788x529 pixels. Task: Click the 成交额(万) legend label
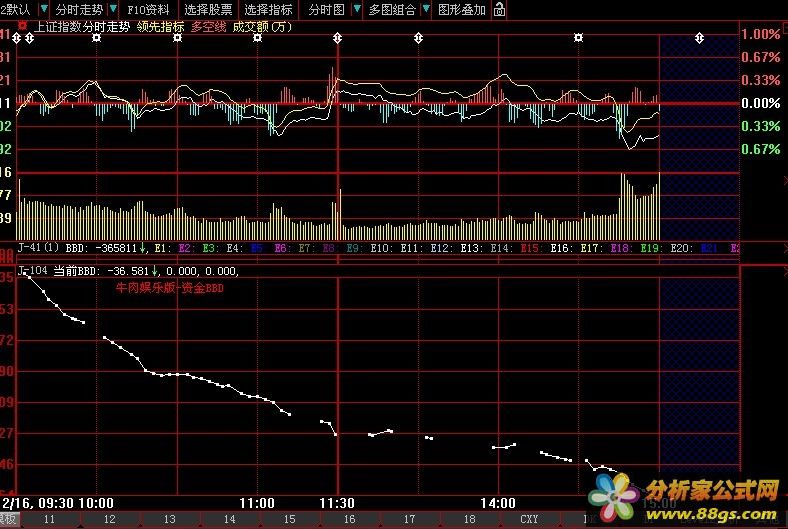pyautogui.click(x=262, y=27)
